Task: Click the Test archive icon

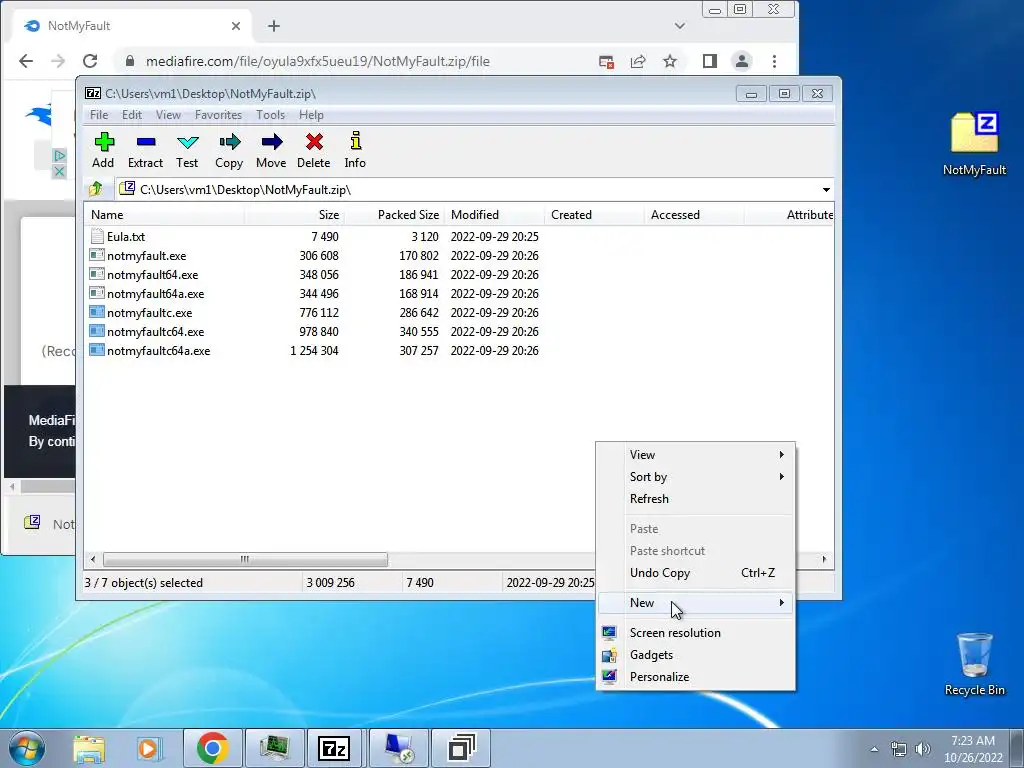Action: (x=187, y=142)
